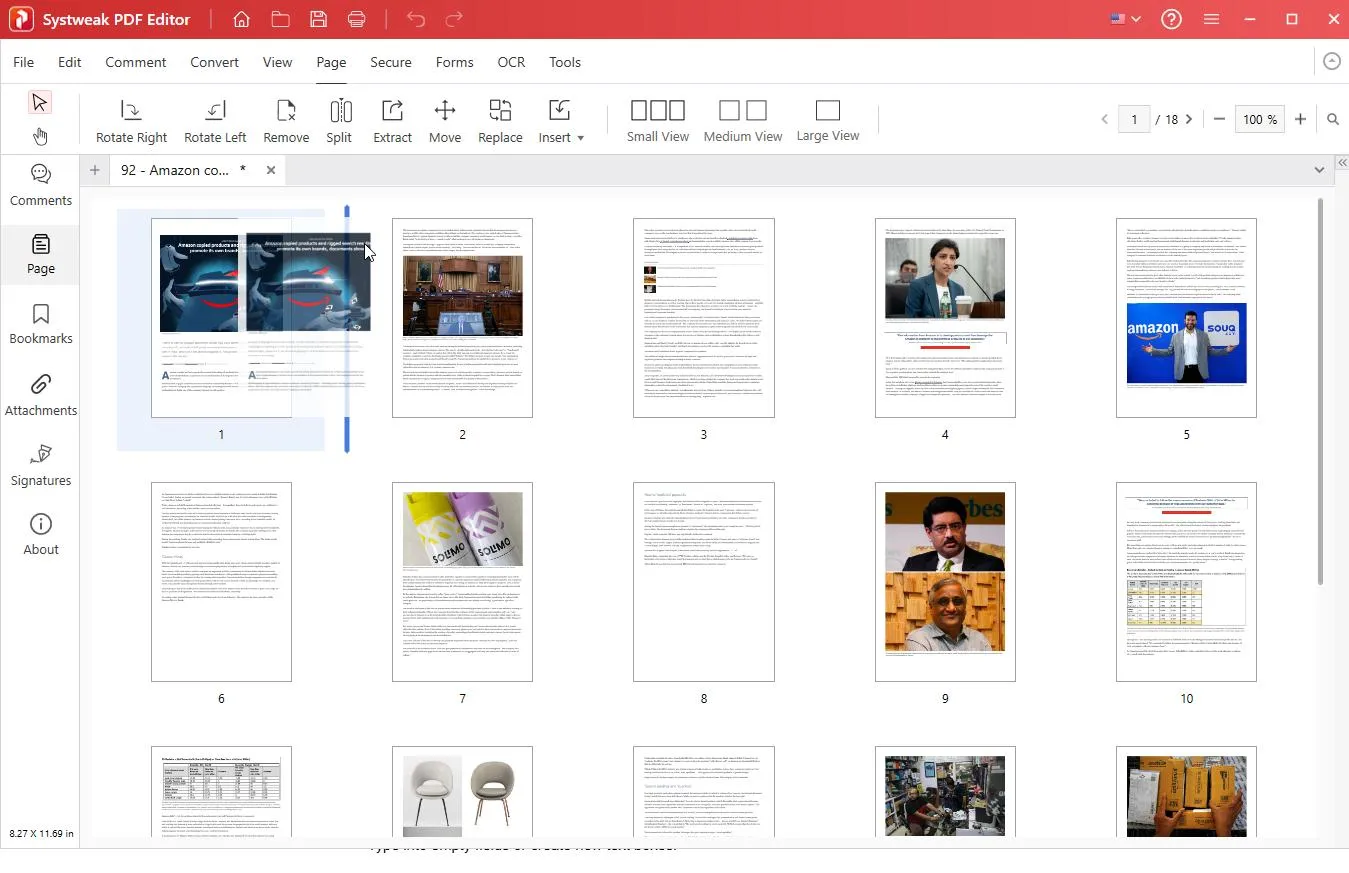Image resolution: width=1349 pixels, height=873 pixels.
Task: Open the OCR menu
Action: tap(511, 62)
